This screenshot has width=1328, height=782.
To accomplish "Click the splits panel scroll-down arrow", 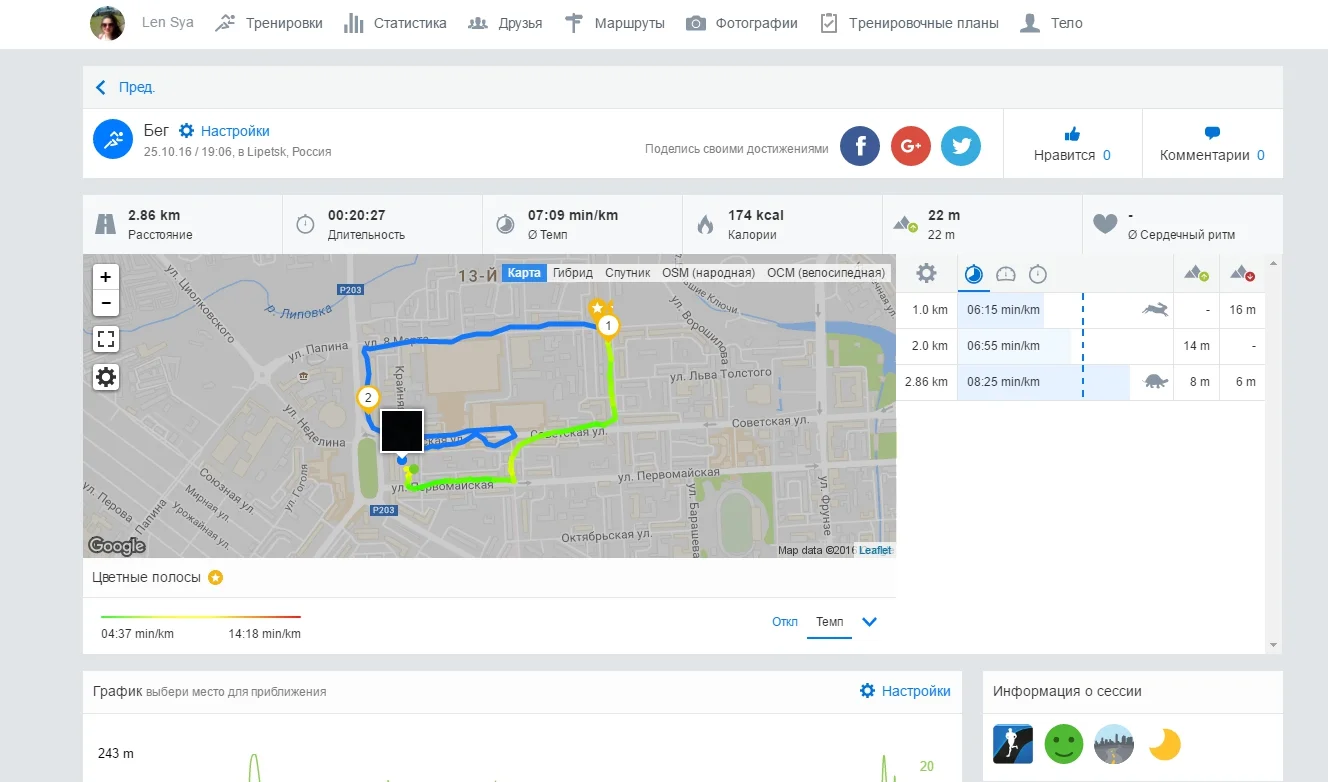I will click(x=1274, y=645).
